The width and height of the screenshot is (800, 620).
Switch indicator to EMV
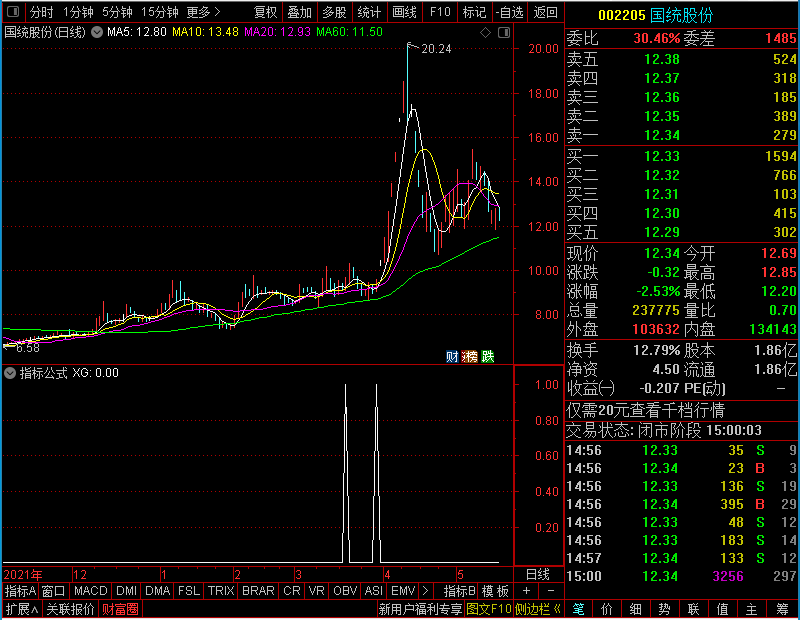(x=403, y=591)
